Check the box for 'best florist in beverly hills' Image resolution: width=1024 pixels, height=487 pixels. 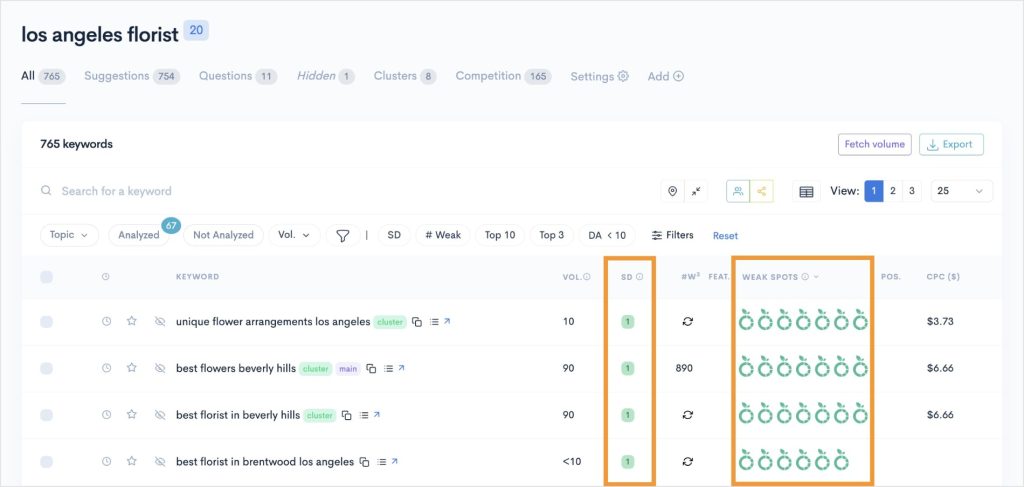coord(46,415)
